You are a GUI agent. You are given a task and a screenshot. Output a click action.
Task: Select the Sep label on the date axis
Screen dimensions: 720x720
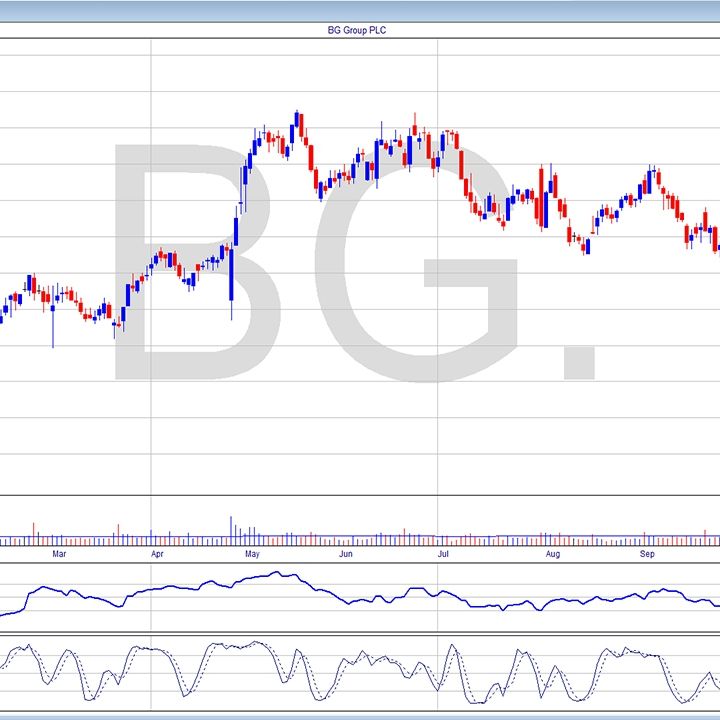(x=647, y=553)
